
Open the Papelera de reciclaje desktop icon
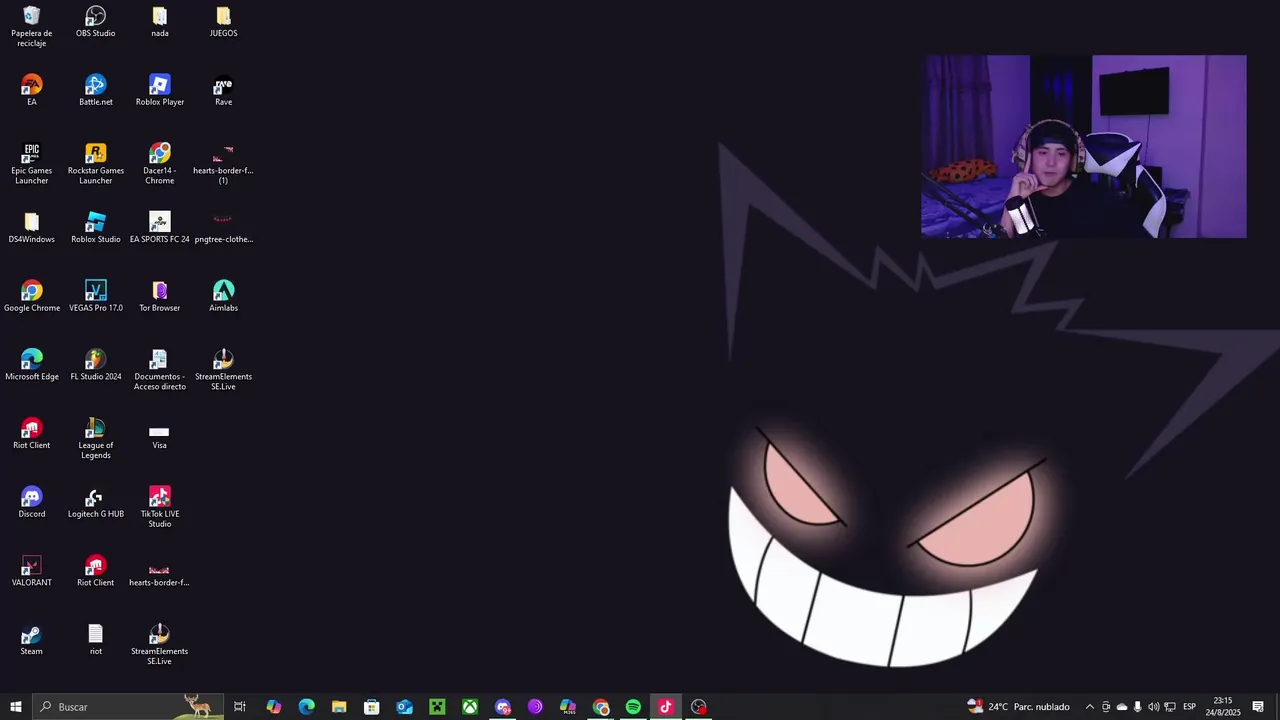(32, 27)
